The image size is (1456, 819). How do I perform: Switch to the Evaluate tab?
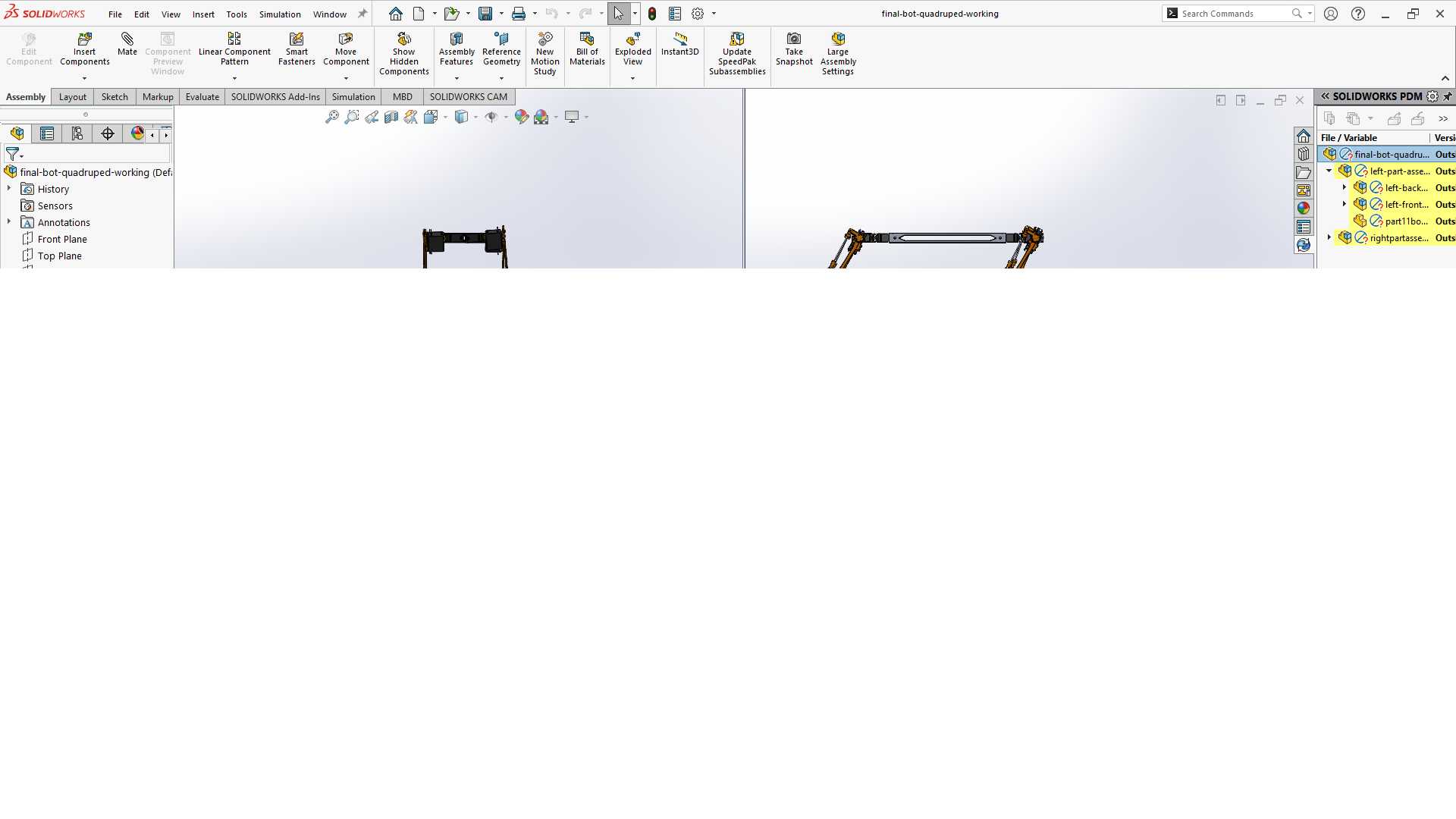click(202, 96)
